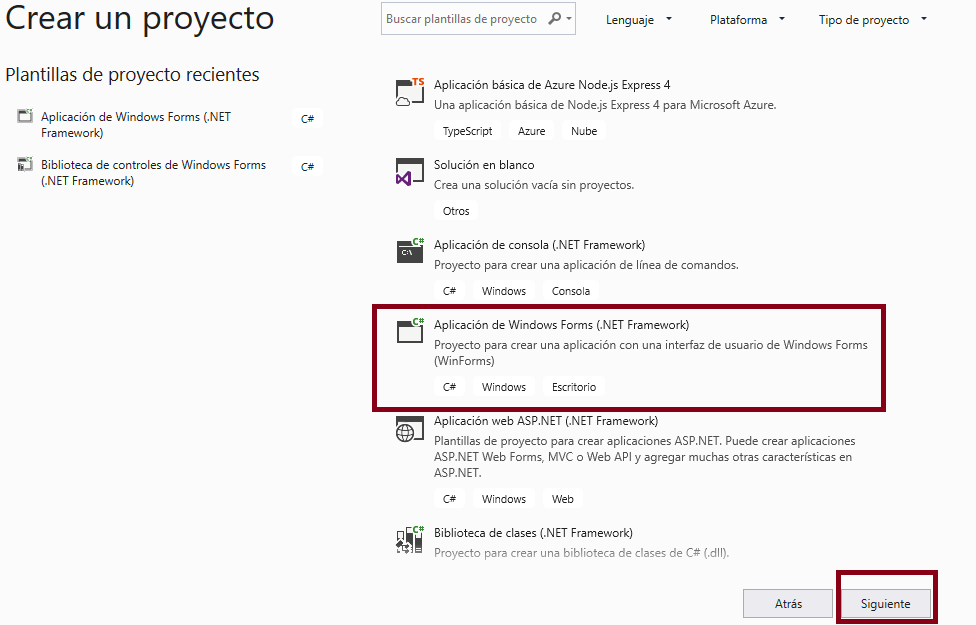Click the Azure tag
Screen dimensions: 976x625
click(532, 131)
